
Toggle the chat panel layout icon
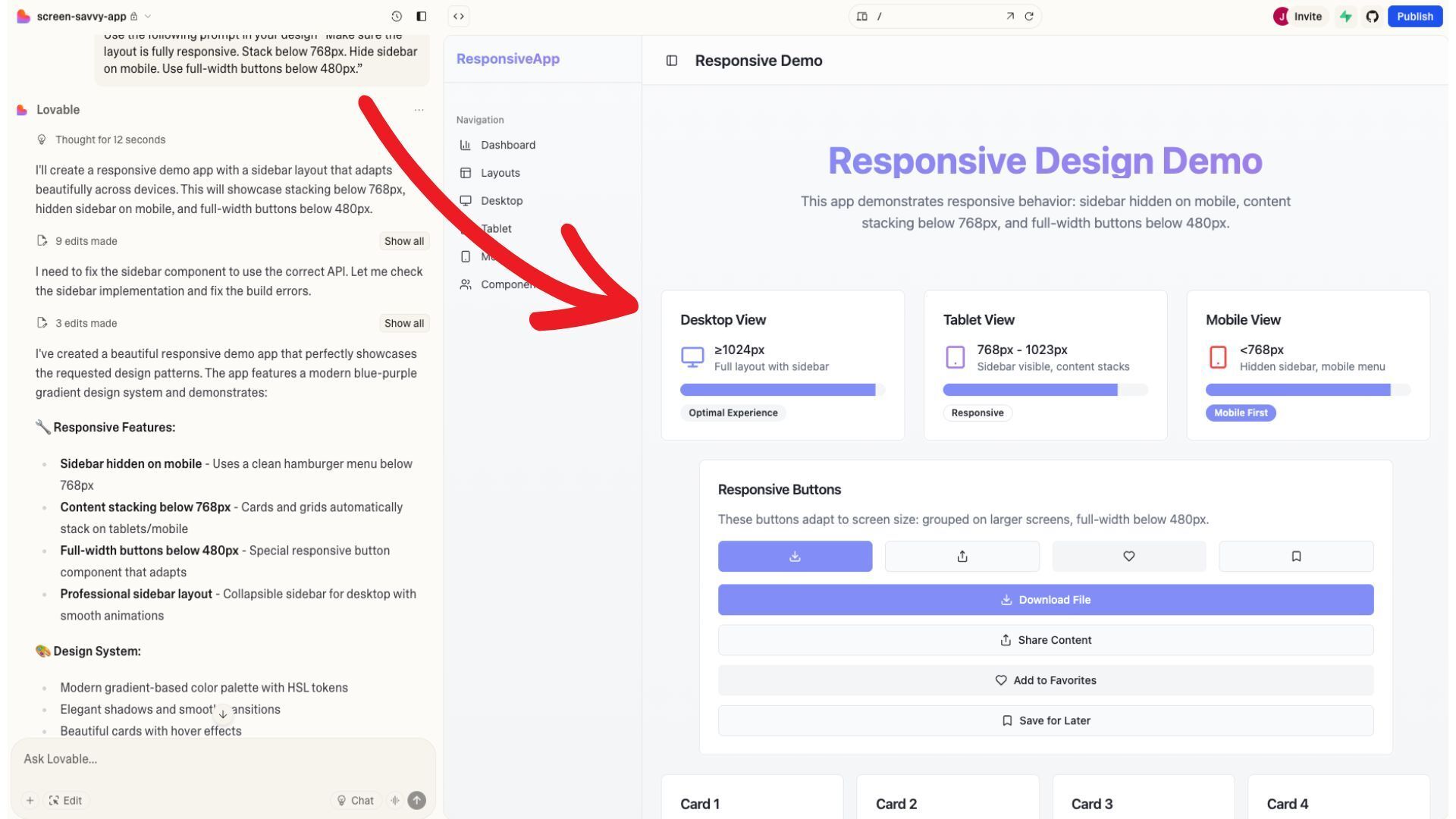coord(422,16)
